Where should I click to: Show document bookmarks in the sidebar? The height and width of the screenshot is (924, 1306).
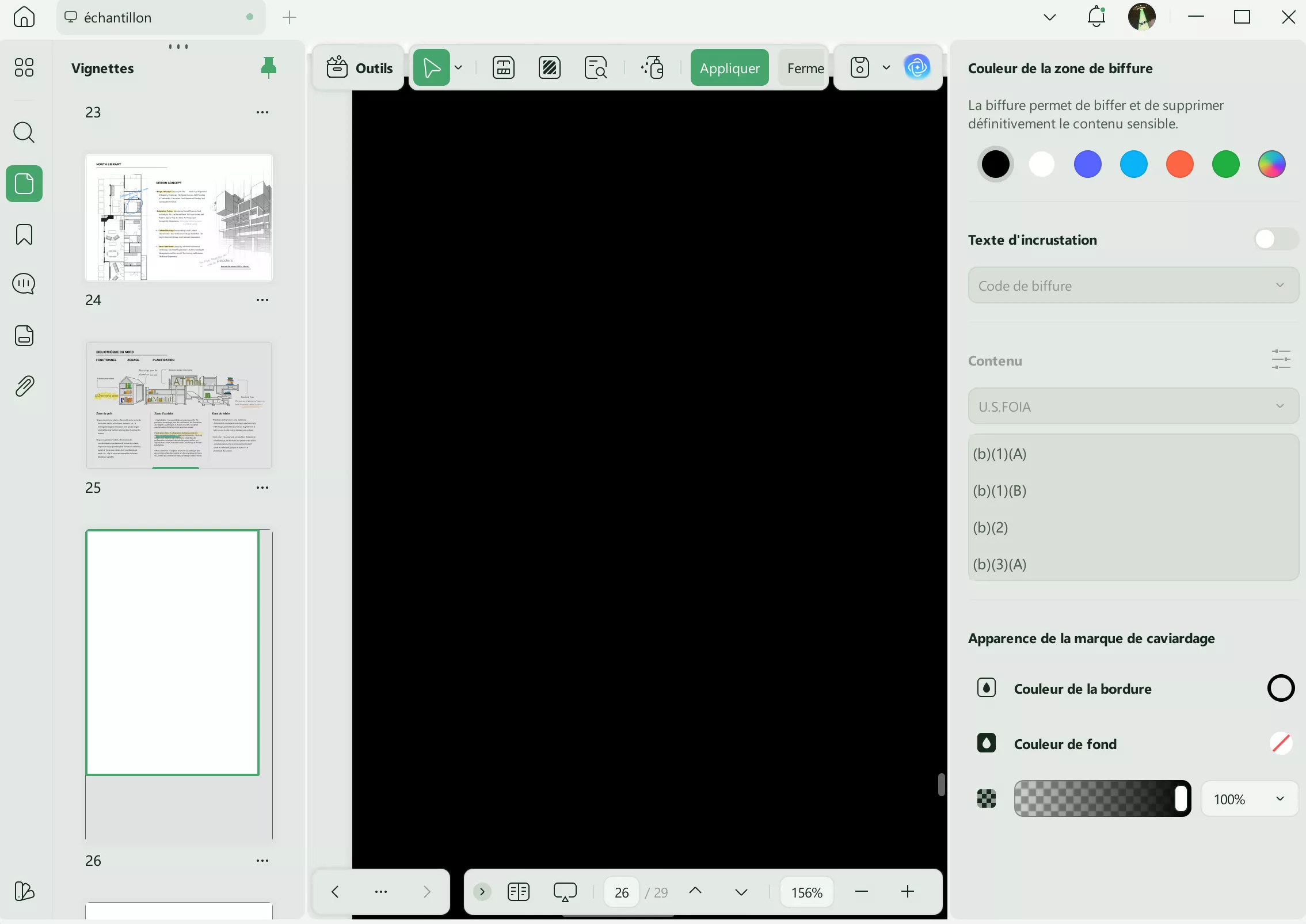point(24,234)
